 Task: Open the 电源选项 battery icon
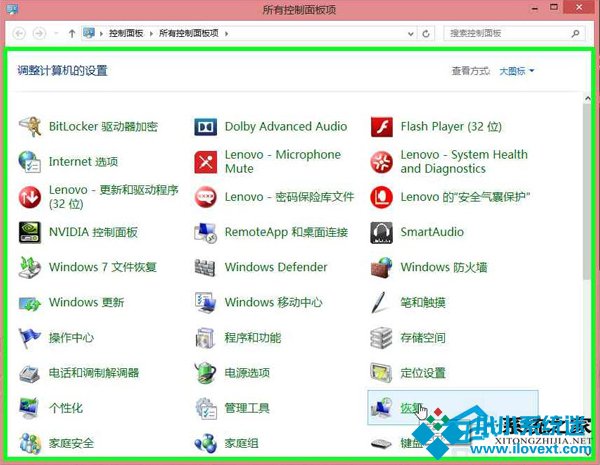coord(205,373)
